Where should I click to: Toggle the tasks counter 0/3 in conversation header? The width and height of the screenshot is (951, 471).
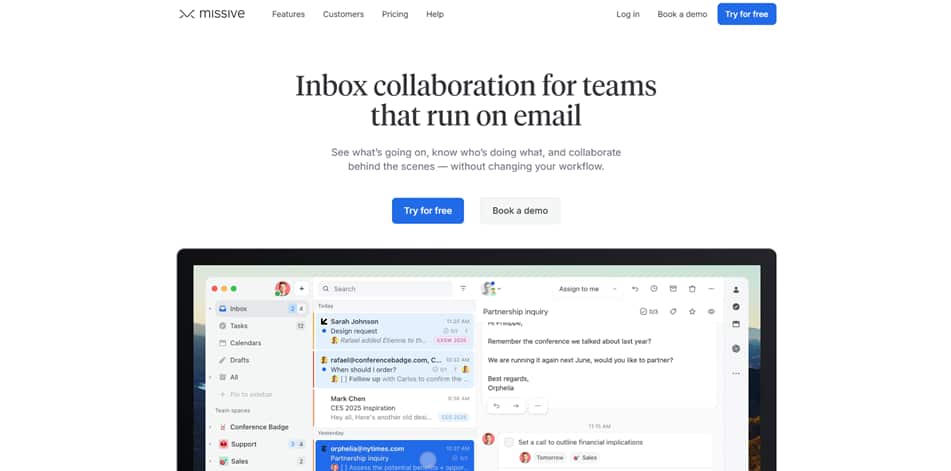pyautogui.click(x=649, y=311)
